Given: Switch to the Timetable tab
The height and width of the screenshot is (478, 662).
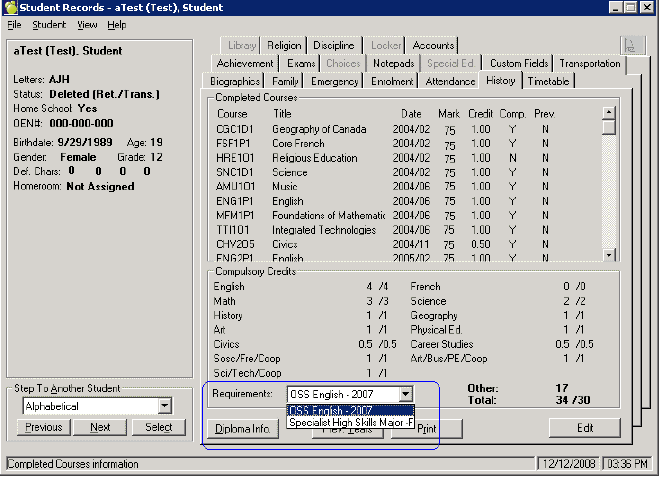Looking at the screenshot, I should click(549, 81).
